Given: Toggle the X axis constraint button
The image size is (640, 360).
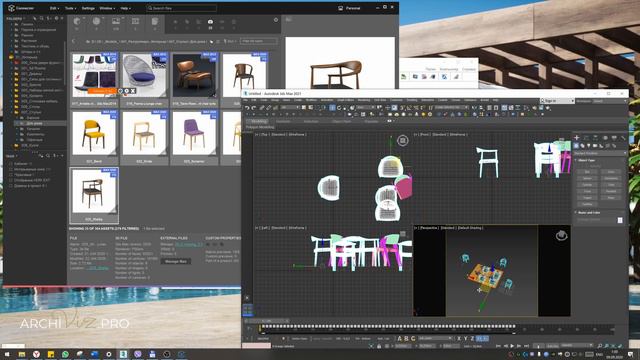Looking at the screenshot, I should point(459,338).
